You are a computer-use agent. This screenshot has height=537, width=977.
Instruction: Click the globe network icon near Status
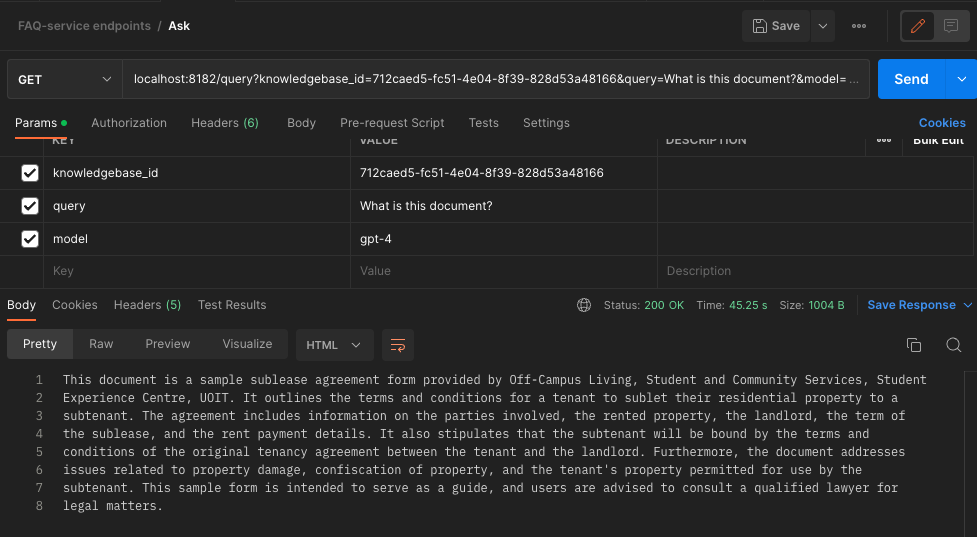(584, 305)
